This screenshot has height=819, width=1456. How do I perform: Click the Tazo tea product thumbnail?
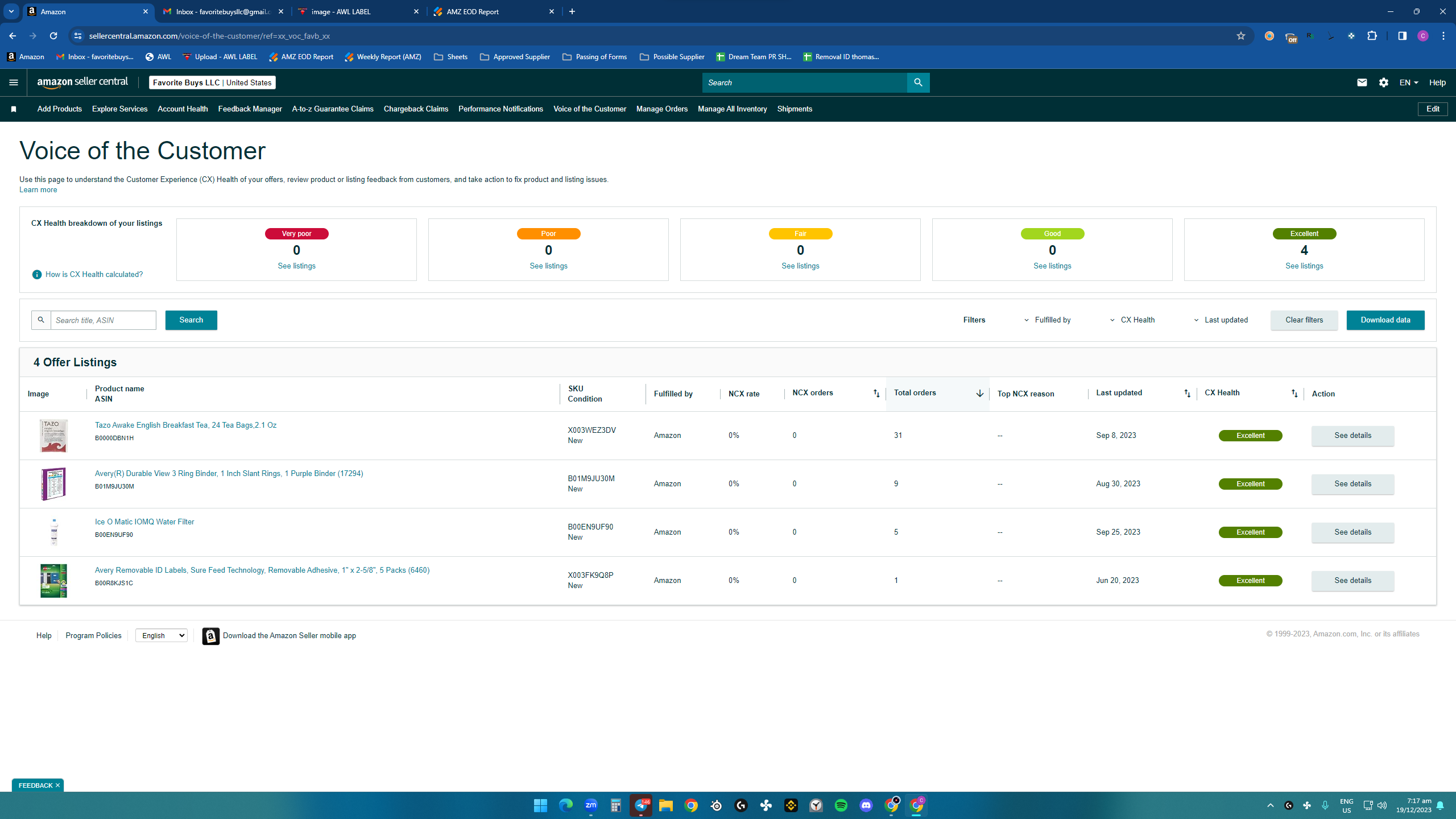[x=53, y=436]
